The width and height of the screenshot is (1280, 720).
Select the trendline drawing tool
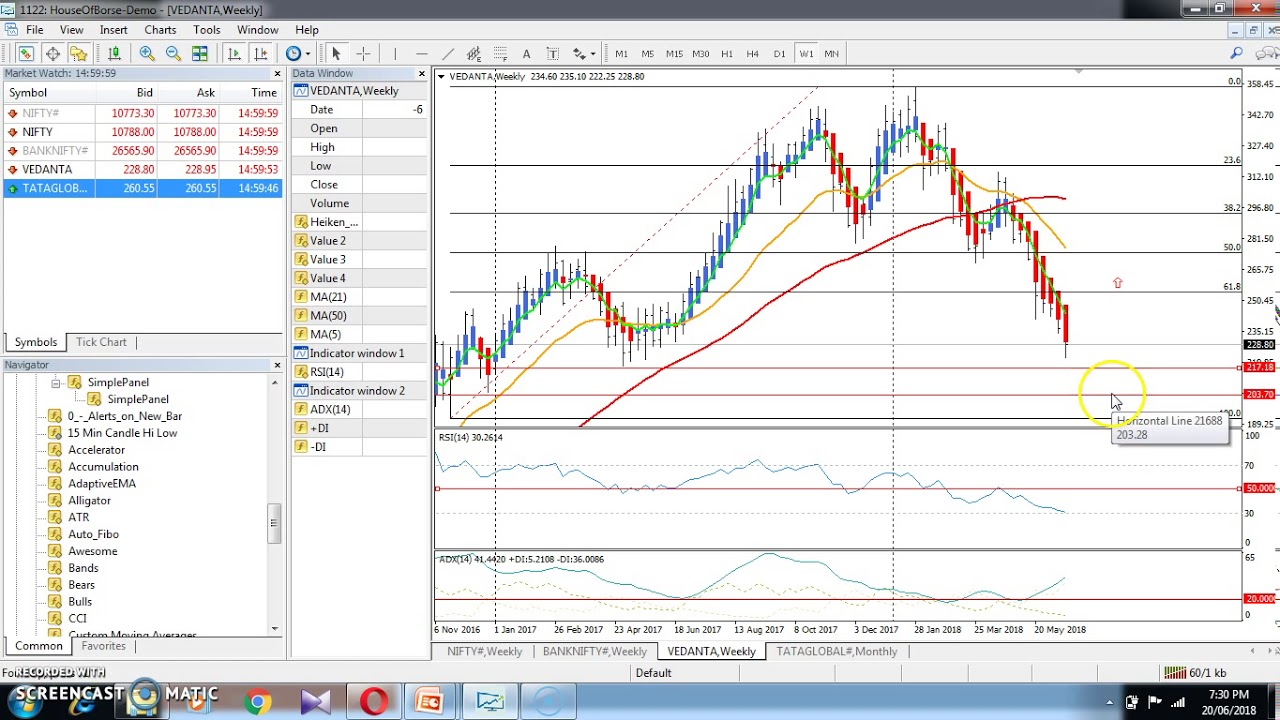tap(447, 53)
